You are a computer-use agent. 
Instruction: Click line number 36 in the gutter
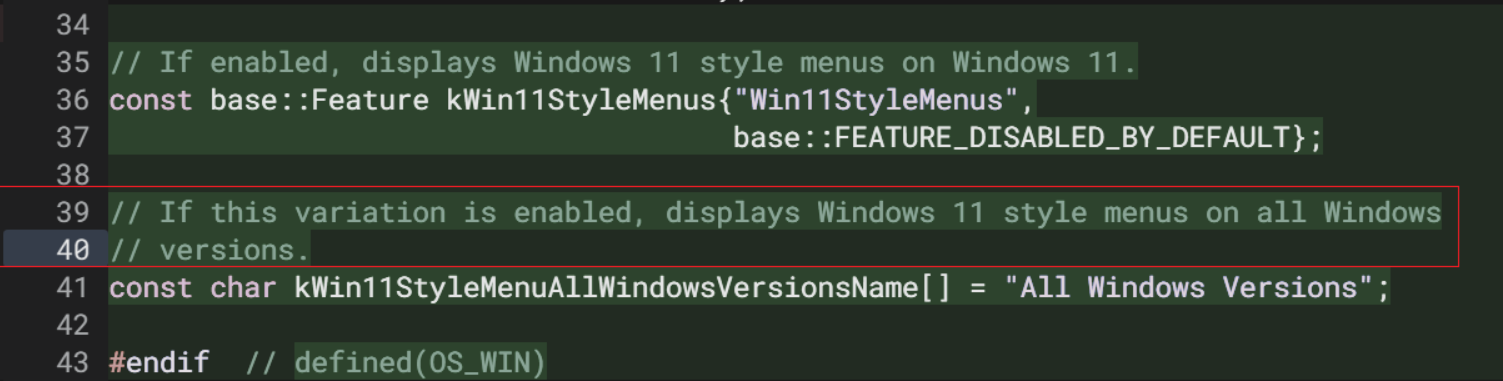click(x=73, y=100)
